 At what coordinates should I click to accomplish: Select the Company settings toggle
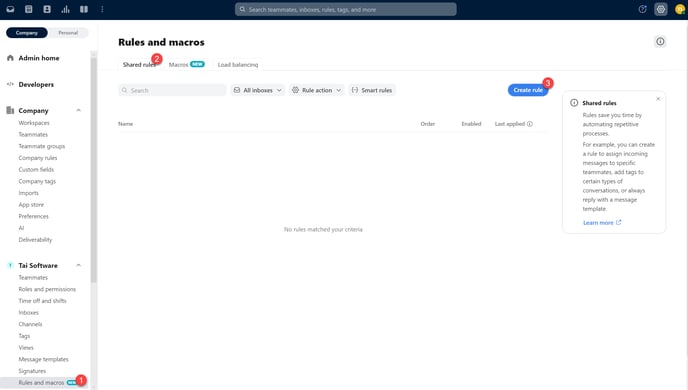tap(27, 33)
